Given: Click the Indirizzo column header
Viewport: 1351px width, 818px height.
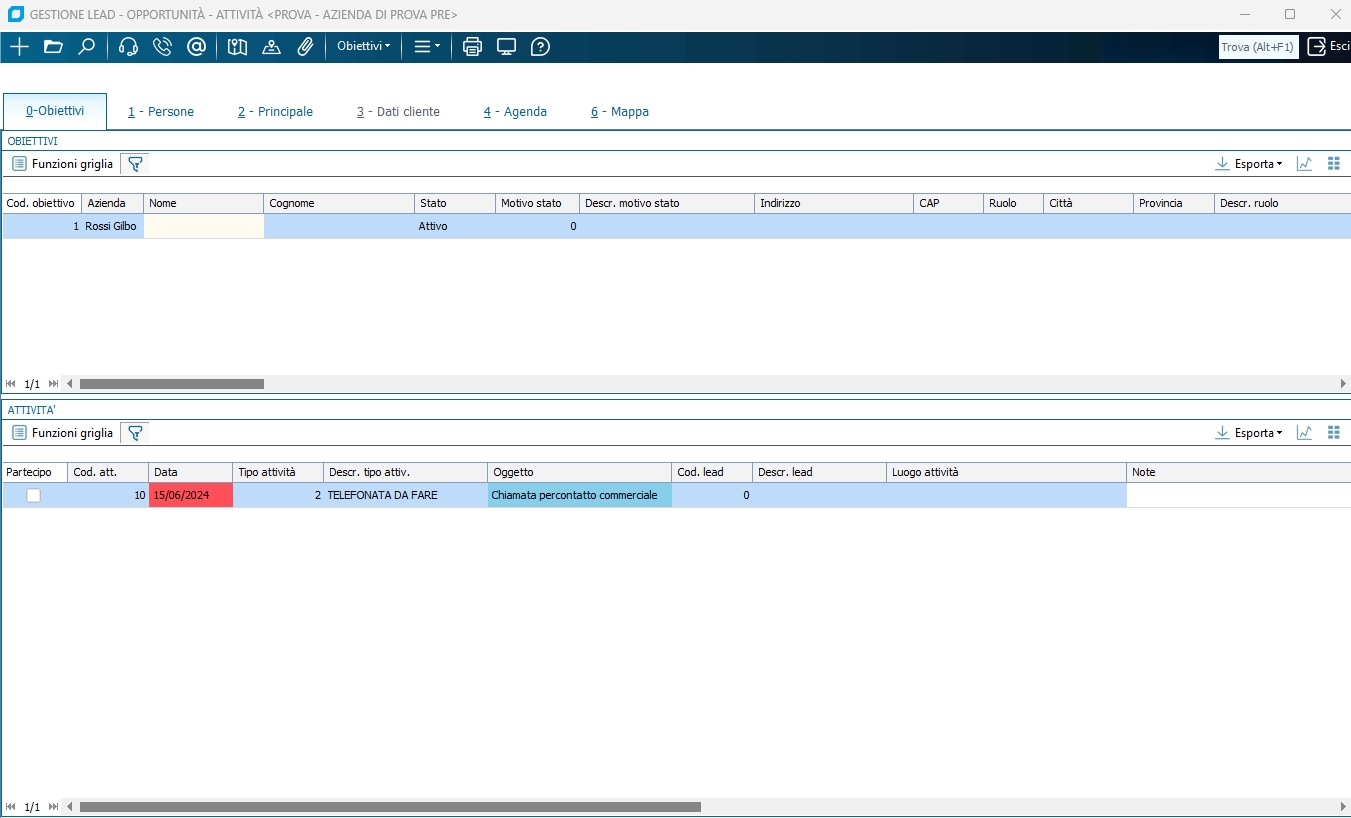Looking at the screenshot, I should click(x=834, y=203).
